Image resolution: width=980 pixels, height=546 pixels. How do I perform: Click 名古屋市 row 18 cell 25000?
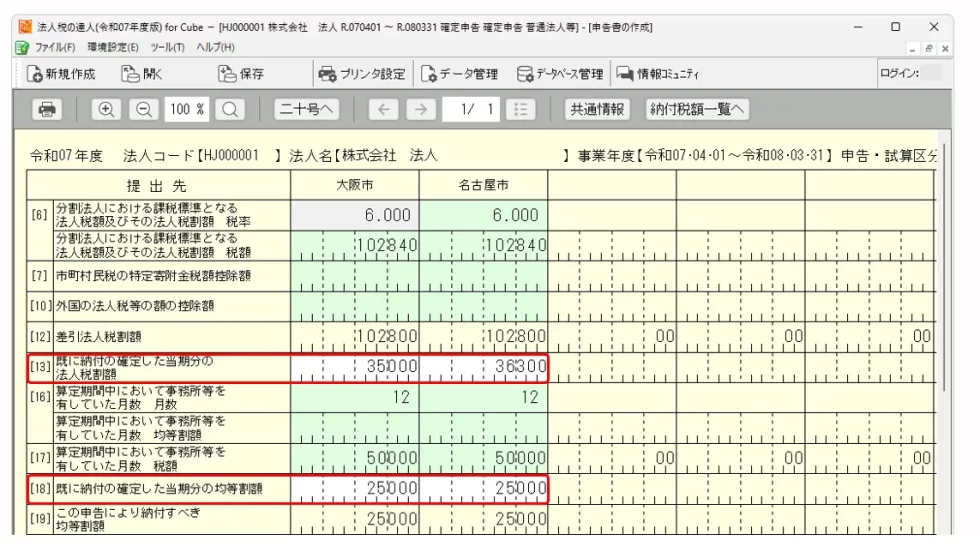pos(483,489)
